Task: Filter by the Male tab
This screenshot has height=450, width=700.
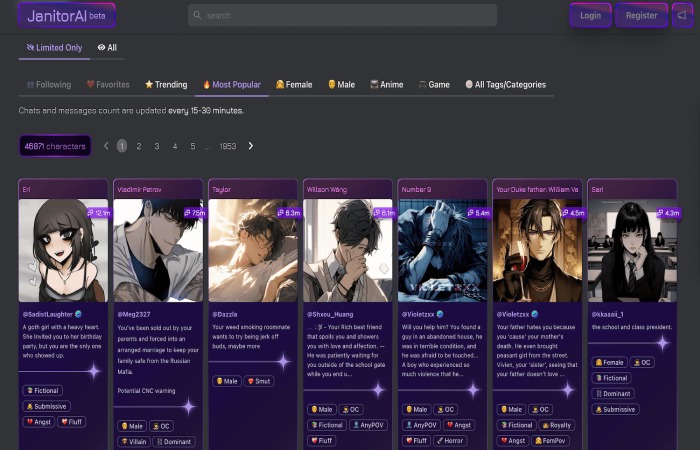Action: click(342, 84)
